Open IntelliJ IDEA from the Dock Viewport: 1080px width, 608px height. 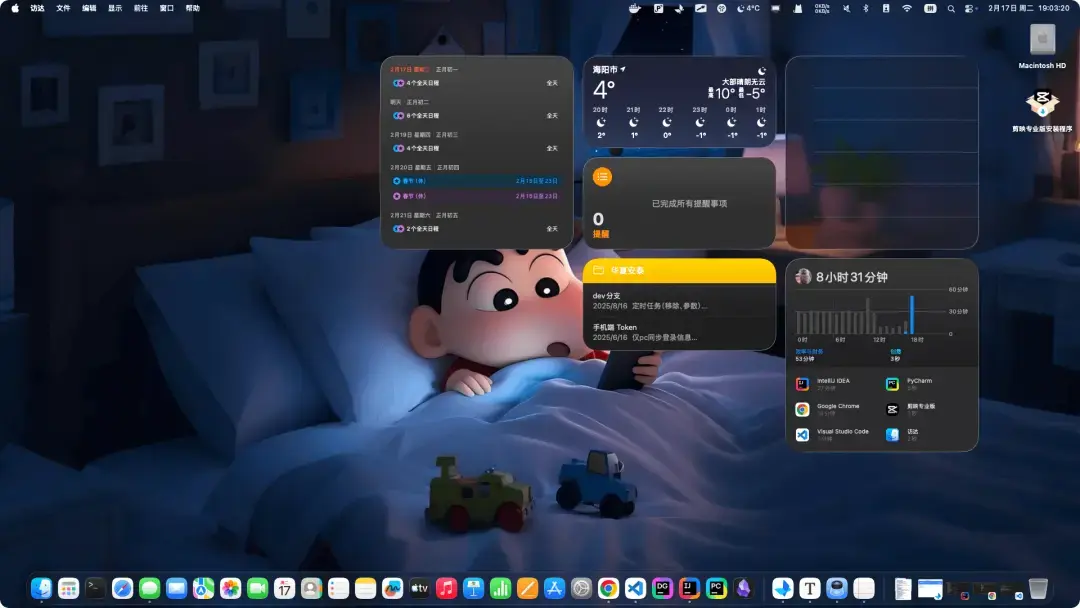688,587
